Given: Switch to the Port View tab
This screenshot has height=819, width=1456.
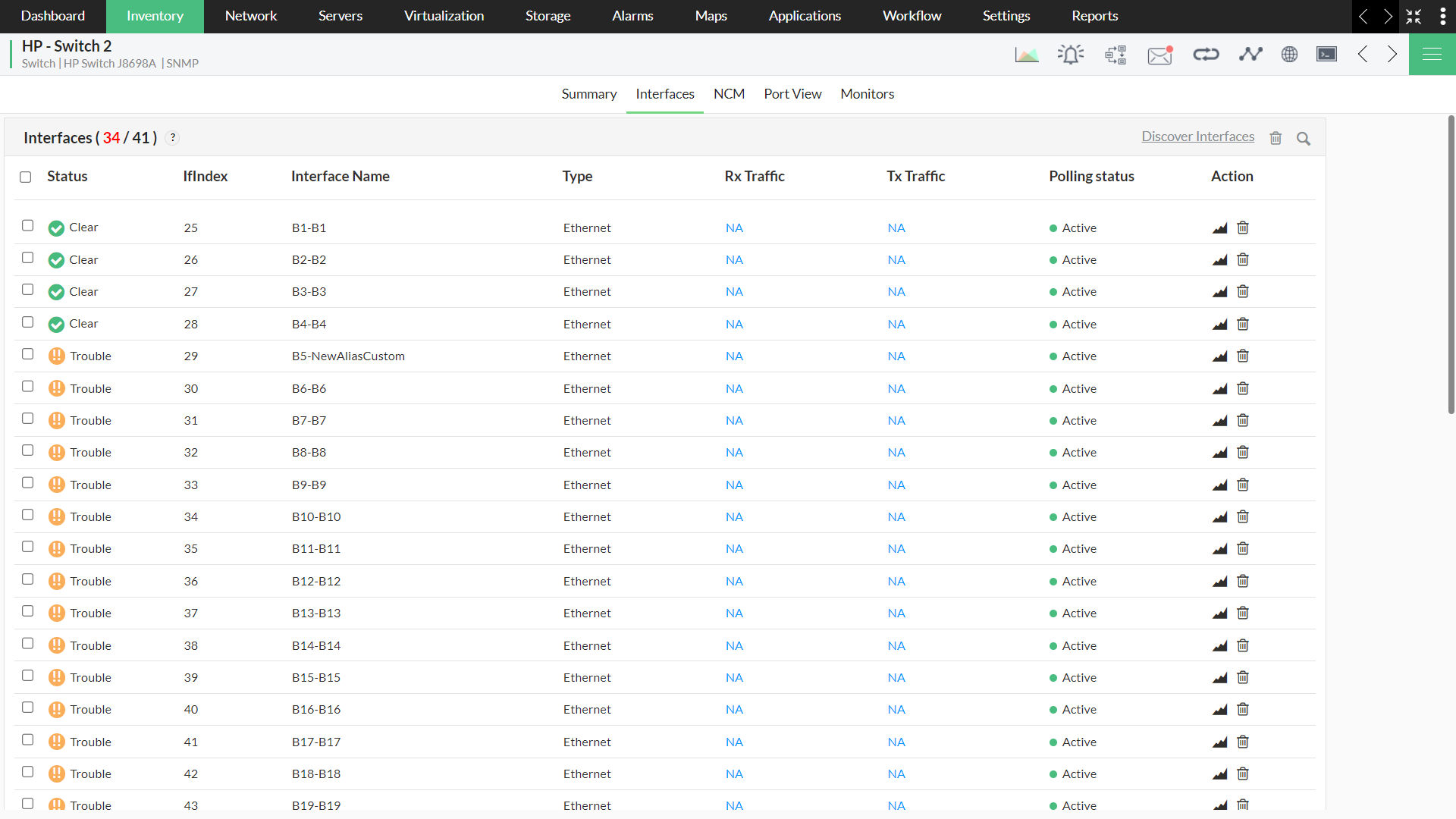Looking at the screenshot, I should click(x=792, y=94).
